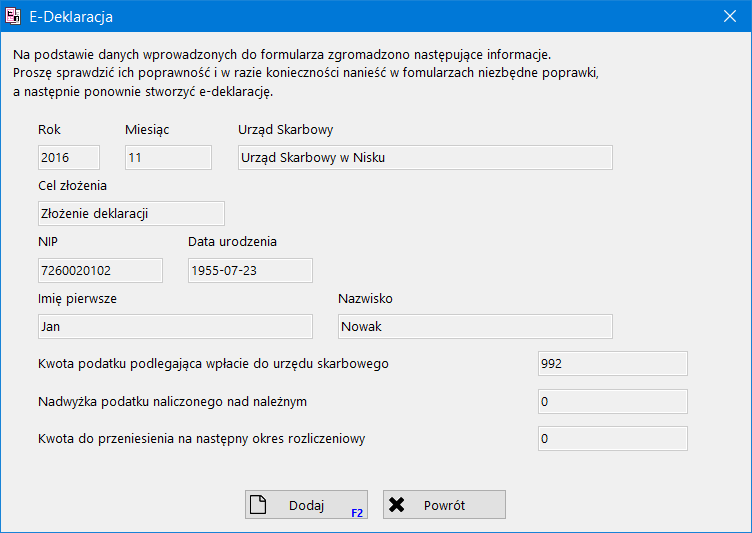Click the tax amount field showing 992
The image size is (752, 533).
click(x=612, y=364)
